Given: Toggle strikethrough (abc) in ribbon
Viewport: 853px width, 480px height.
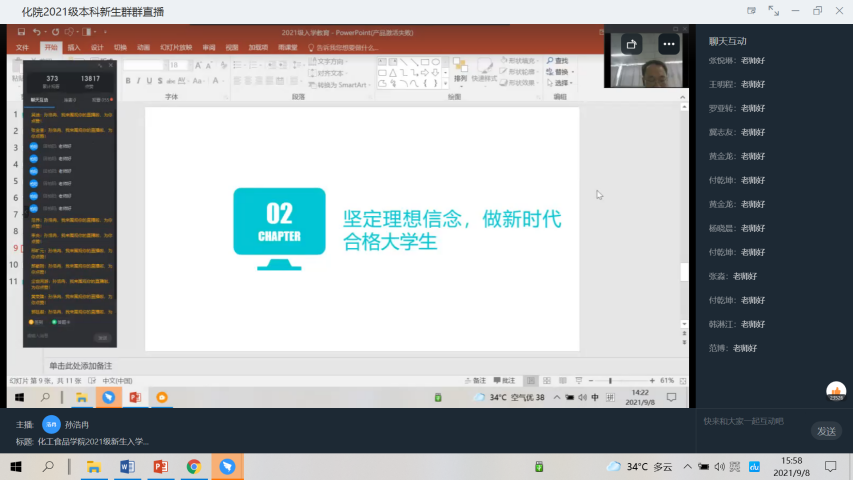Looking at the screenshot, I should [x=170, y=81].
